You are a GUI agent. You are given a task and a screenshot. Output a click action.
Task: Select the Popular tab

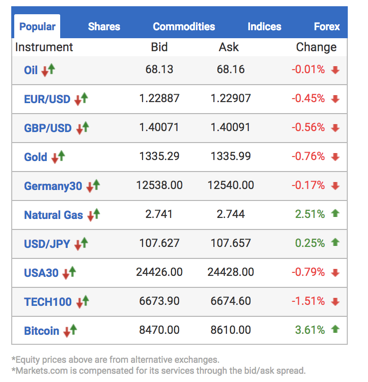point(37,26)
